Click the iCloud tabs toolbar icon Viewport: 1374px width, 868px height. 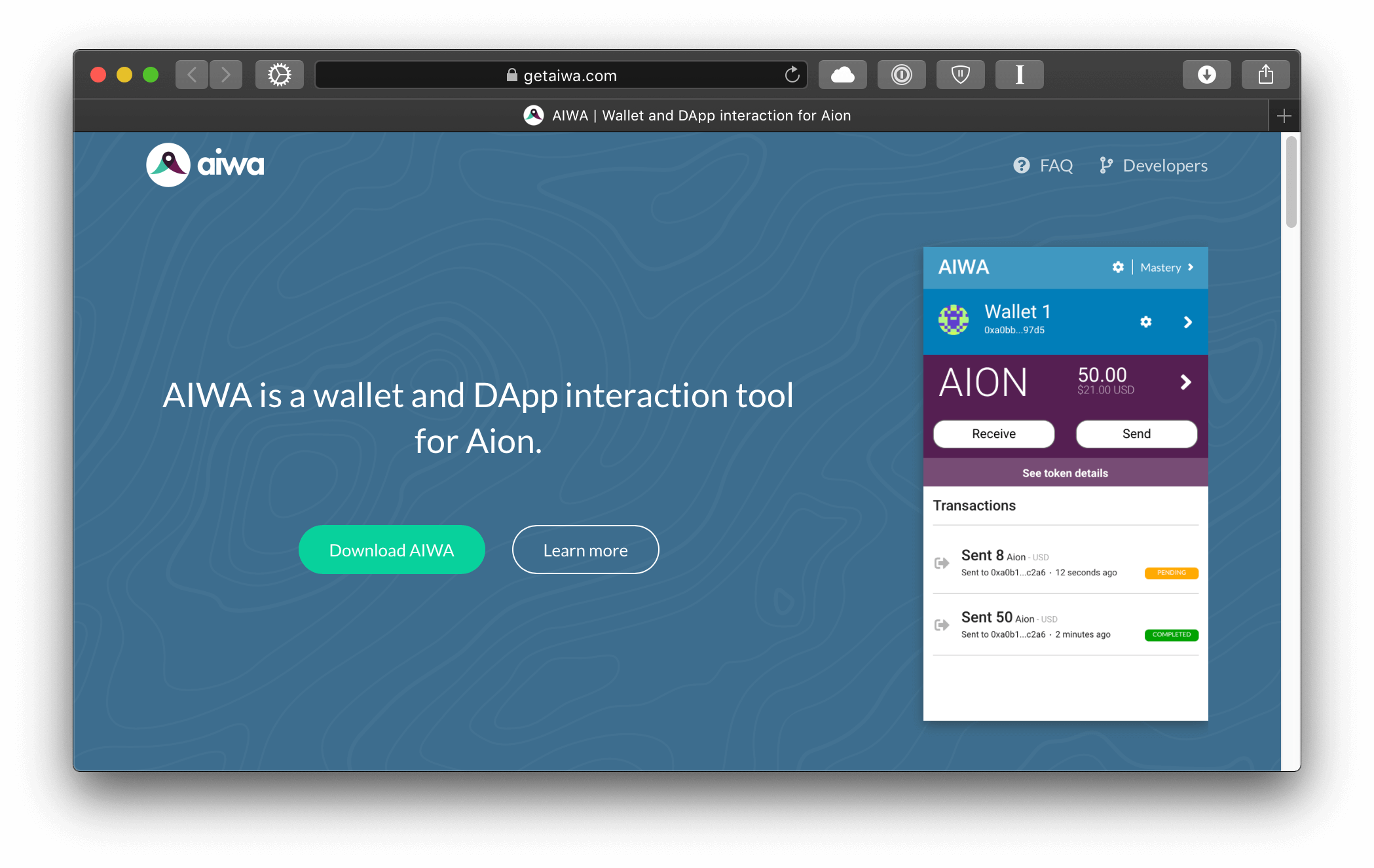[x=842, y=75]
